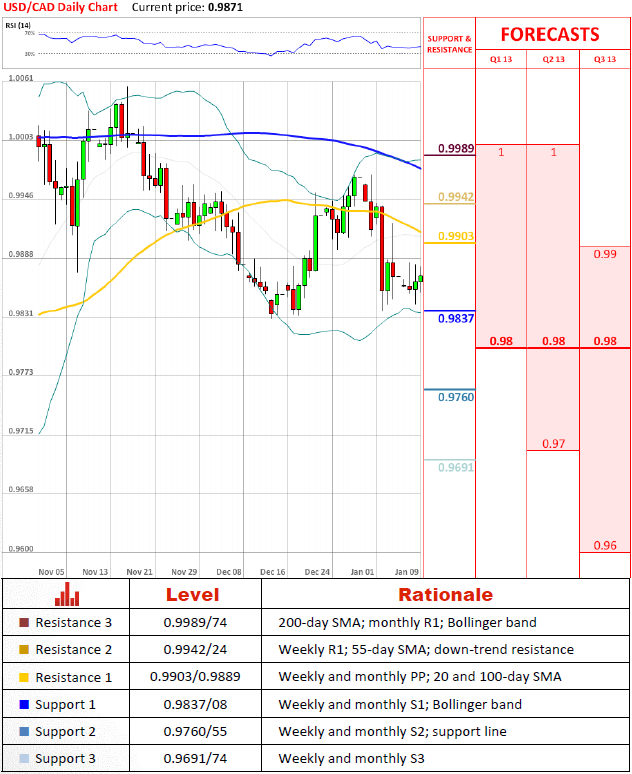The width and height of the screenshot is (632, 774).
Task: Click the 1.0061 price axis label
Action: click(x=21, y=78)
